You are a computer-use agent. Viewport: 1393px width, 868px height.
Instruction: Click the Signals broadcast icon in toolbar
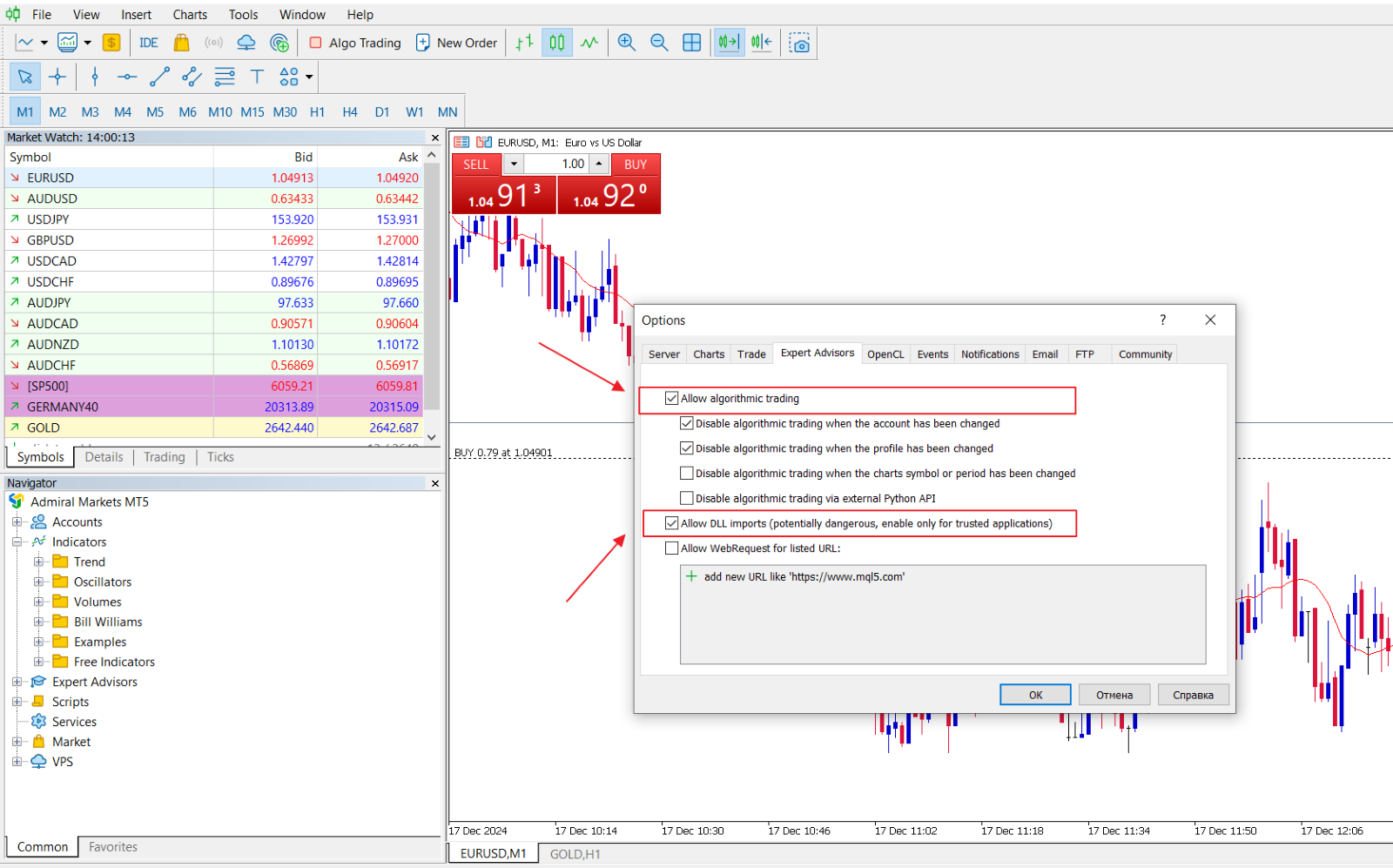point(213,43)
